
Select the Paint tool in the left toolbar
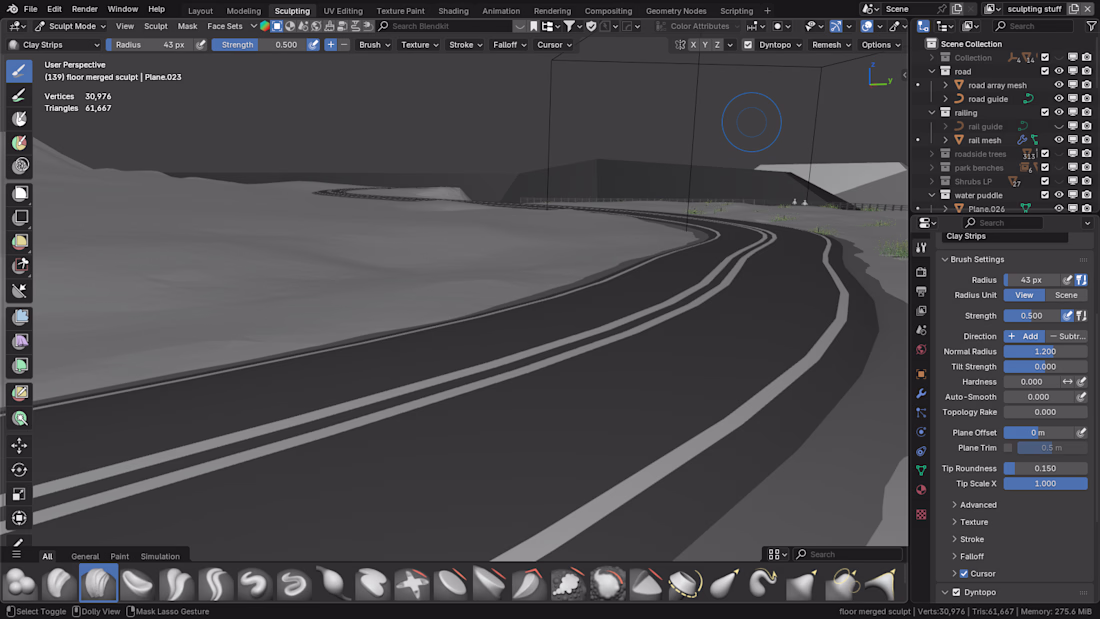click(x=20, y=95)
